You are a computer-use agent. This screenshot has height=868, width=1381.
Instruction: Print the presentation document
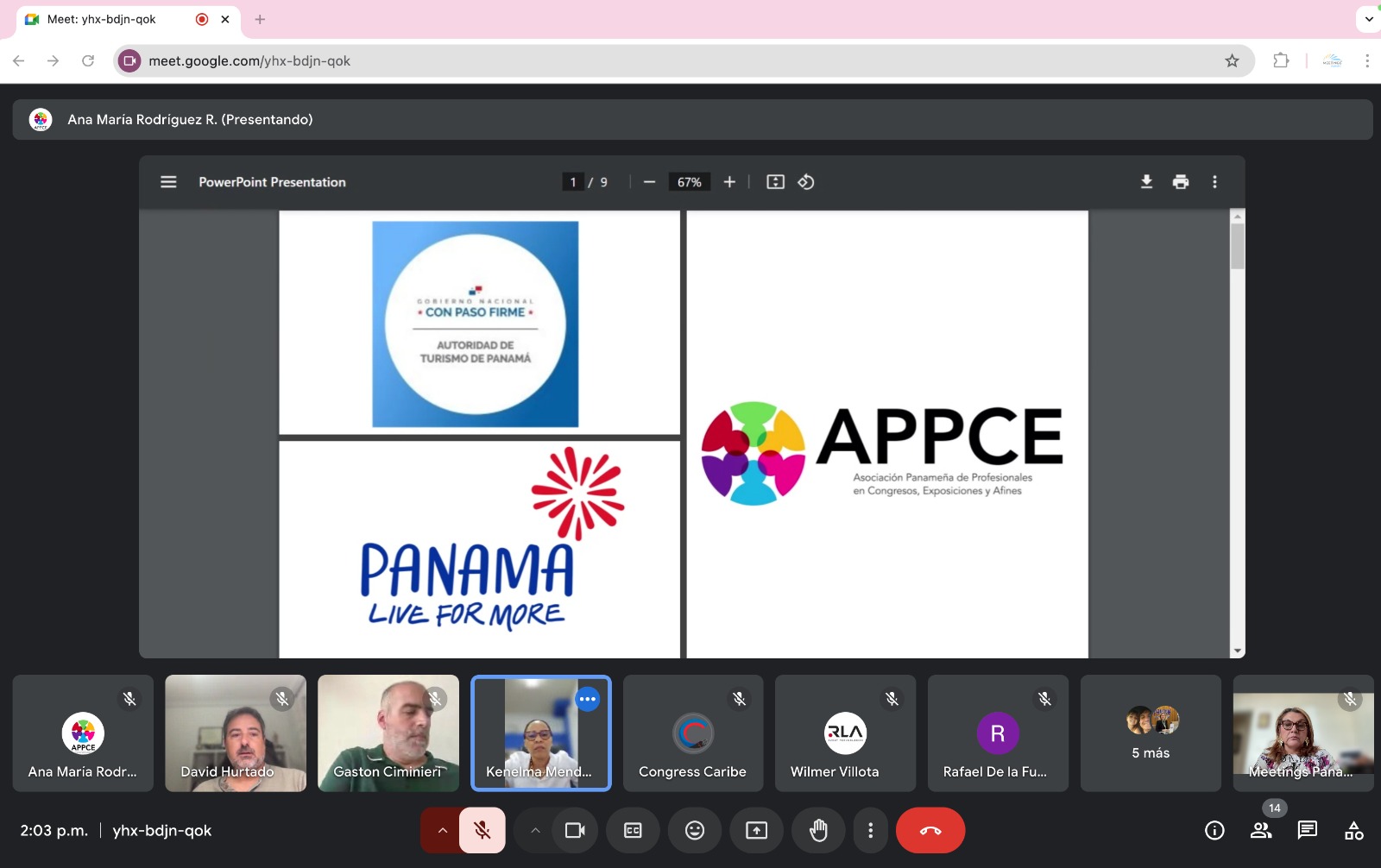(x=1181, y=182)
